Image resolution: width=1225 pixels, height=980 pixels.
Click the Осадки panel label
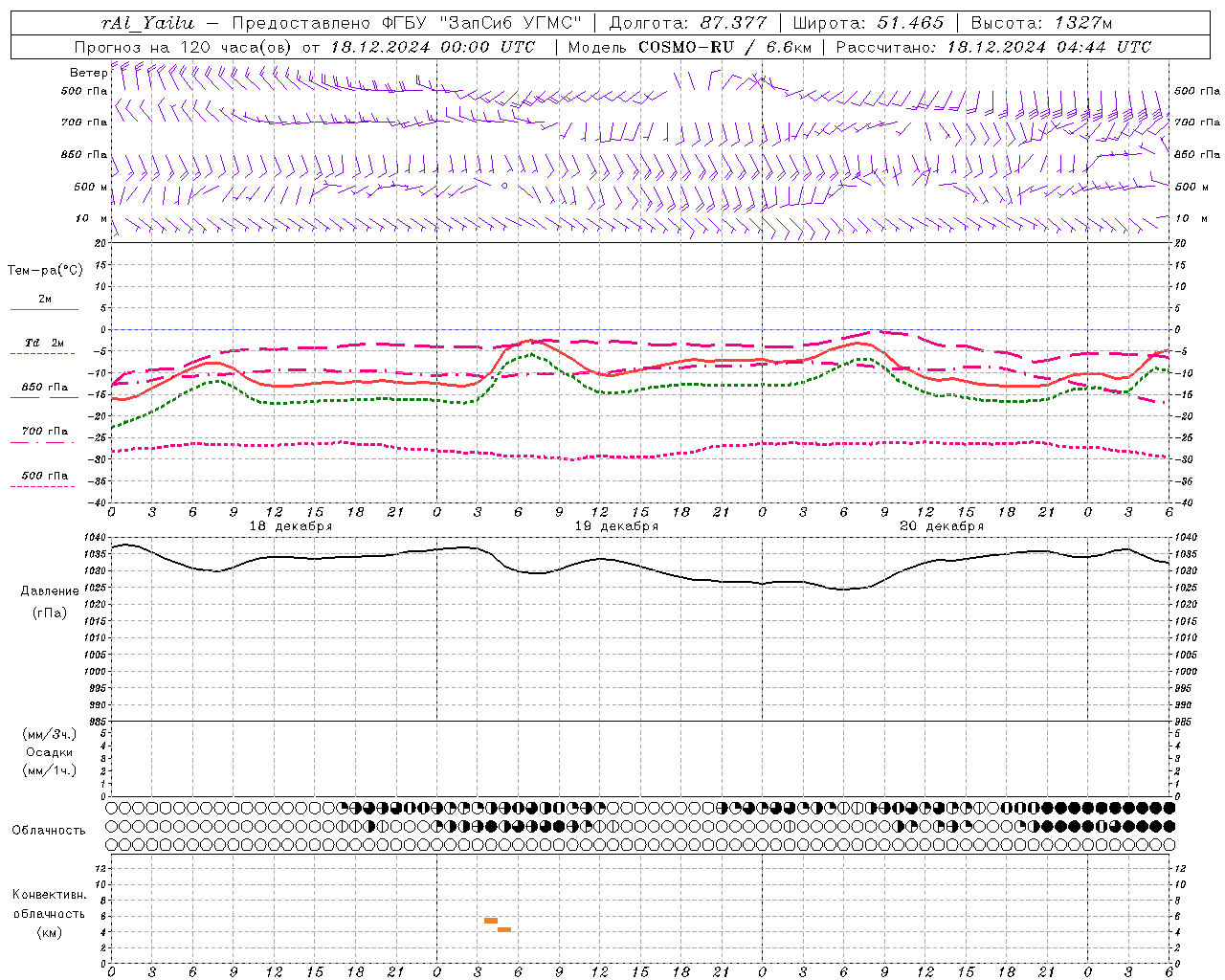pos(49,752)
